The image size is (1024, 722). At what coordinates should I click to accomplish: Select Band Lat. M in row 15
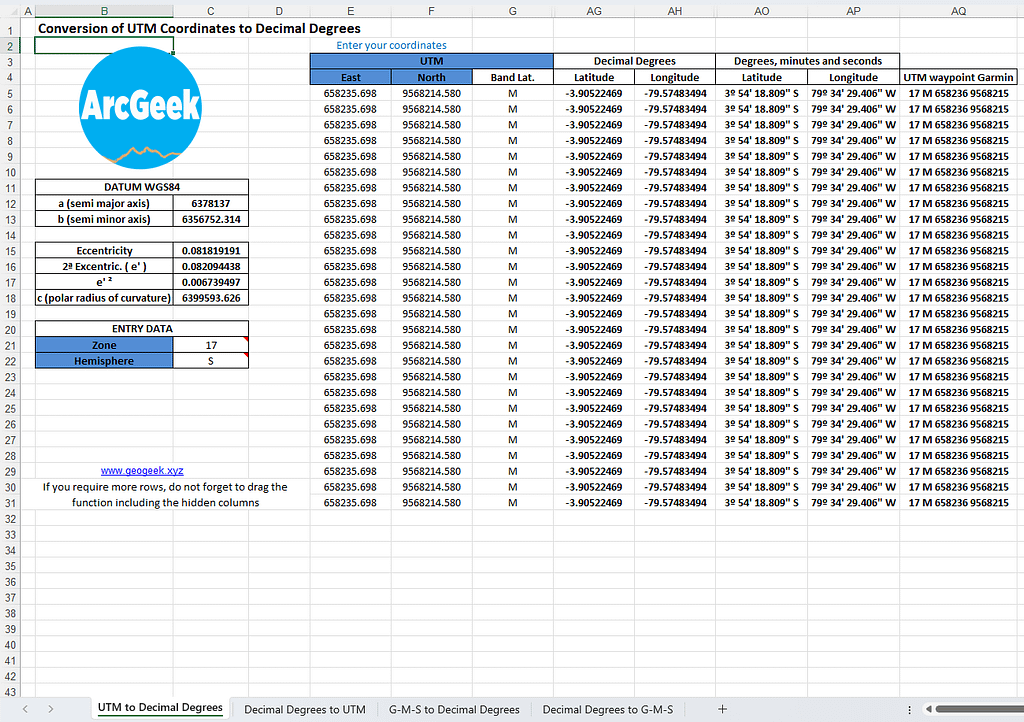click(x=513, y=251)
